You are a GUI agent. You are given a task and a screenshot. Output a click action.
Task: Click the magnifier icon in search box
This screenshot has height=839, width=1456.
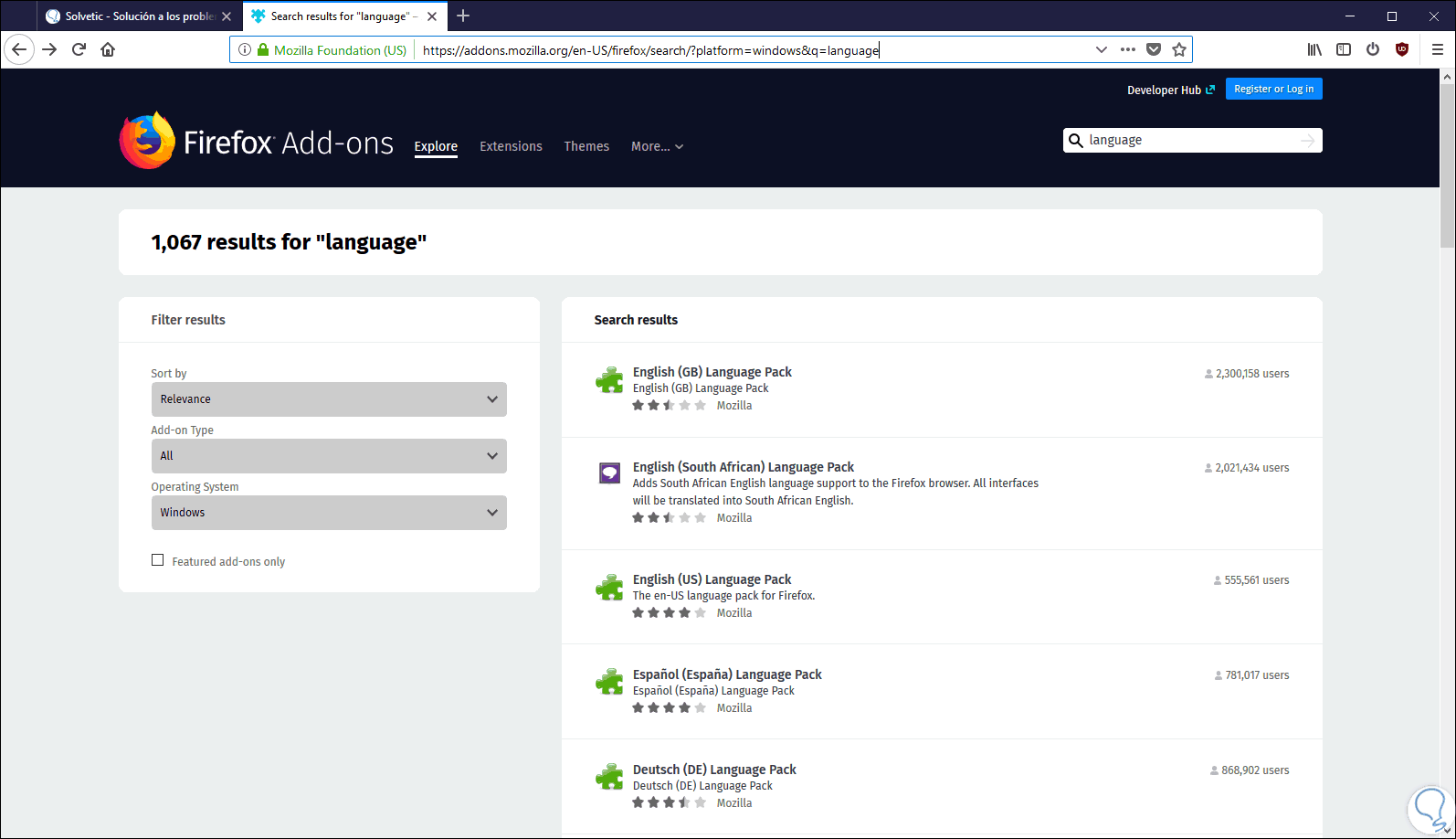[x=1076, y=140]
